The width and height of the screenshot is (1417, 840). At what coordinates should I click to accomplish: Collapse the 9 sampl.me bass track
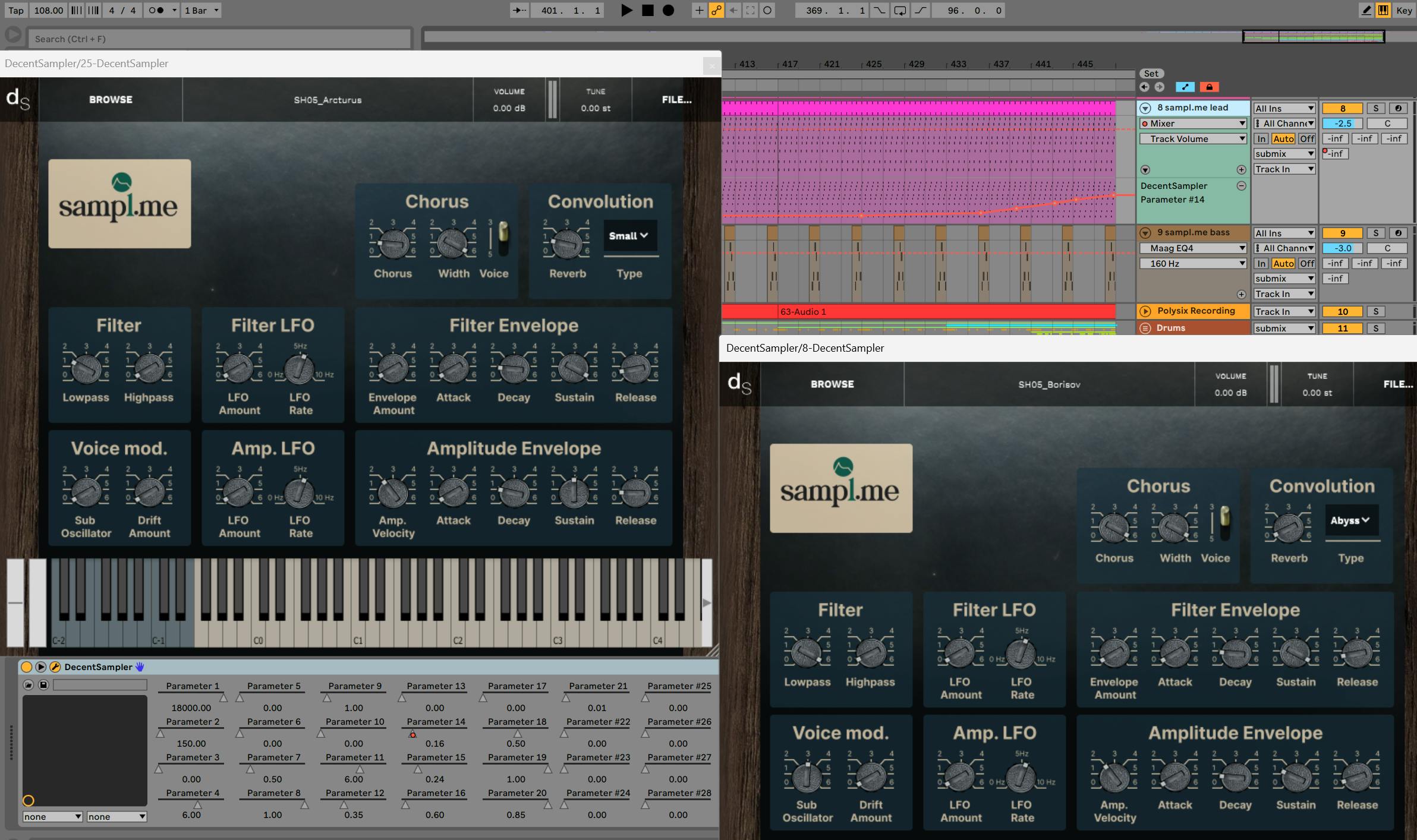(x=1145, y=233)
